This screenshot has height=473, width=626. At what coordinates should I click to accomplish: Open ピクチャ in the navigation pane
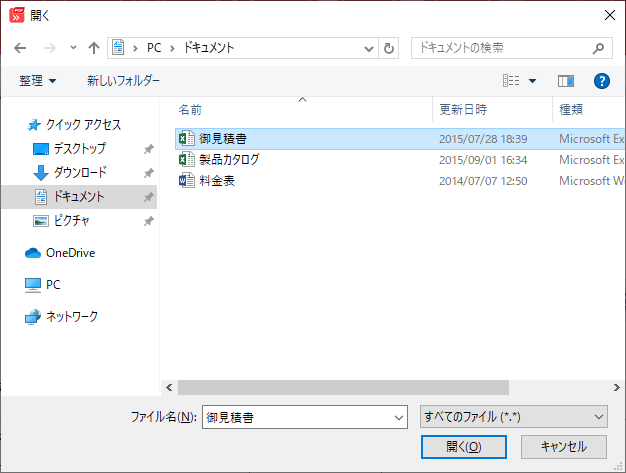pyautogui.click(x=71, y=221)
